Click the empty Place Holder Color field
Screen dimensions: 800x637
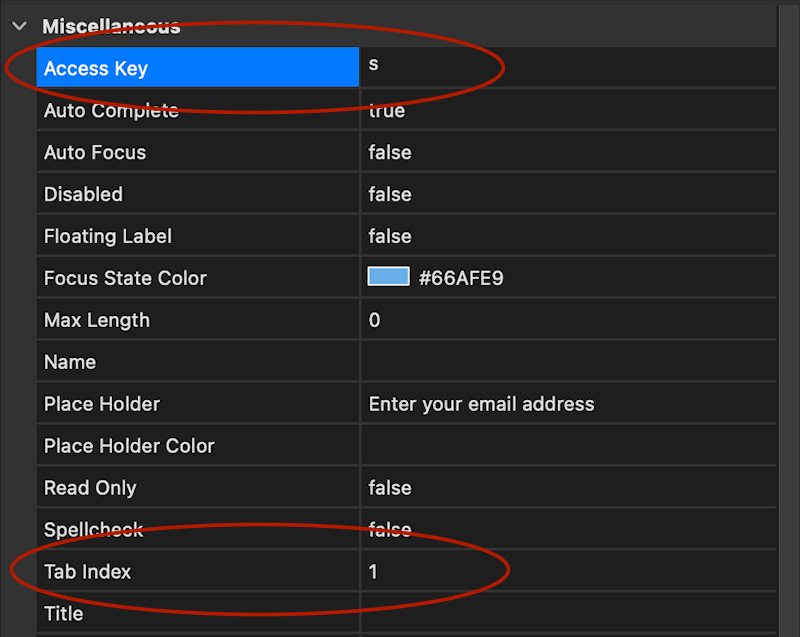click(x=565, y=446)
